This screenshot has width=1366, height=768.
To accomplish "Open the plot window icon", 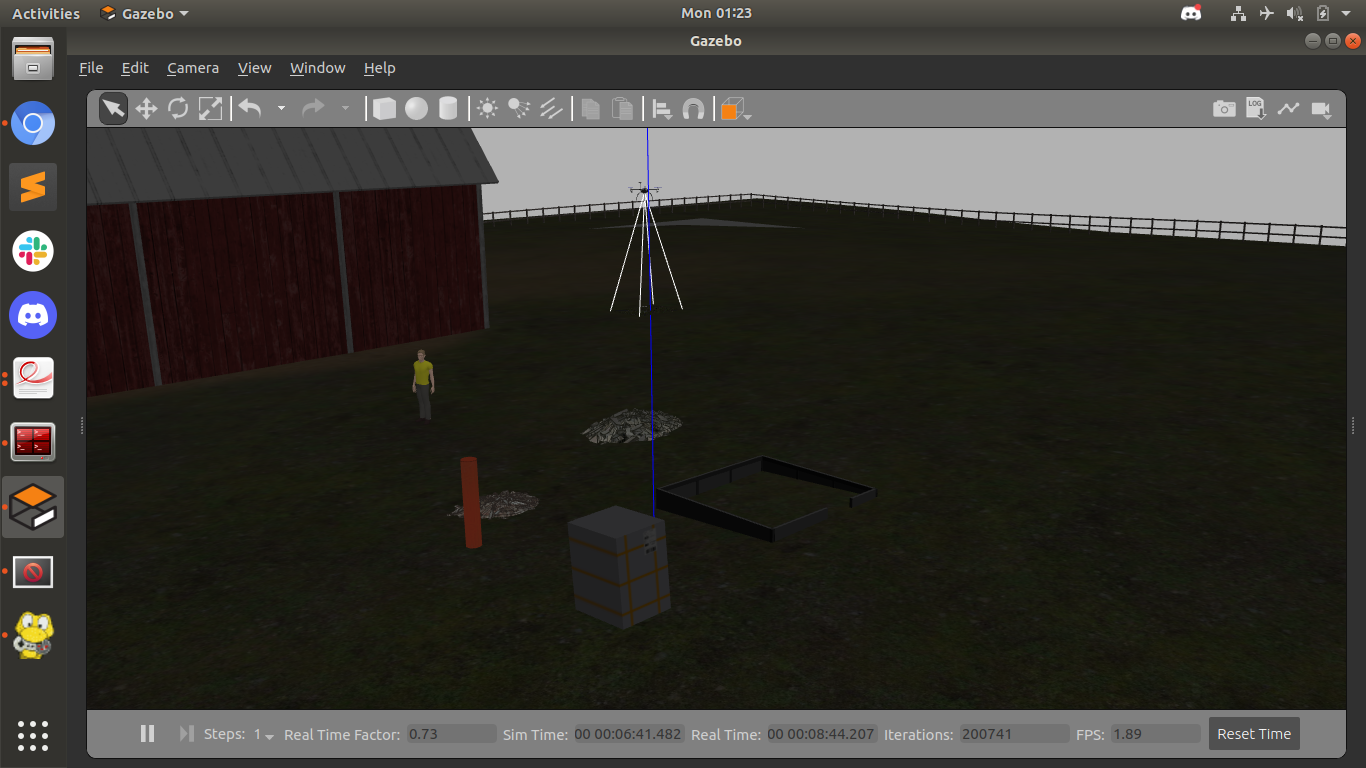I will 1288,109.
